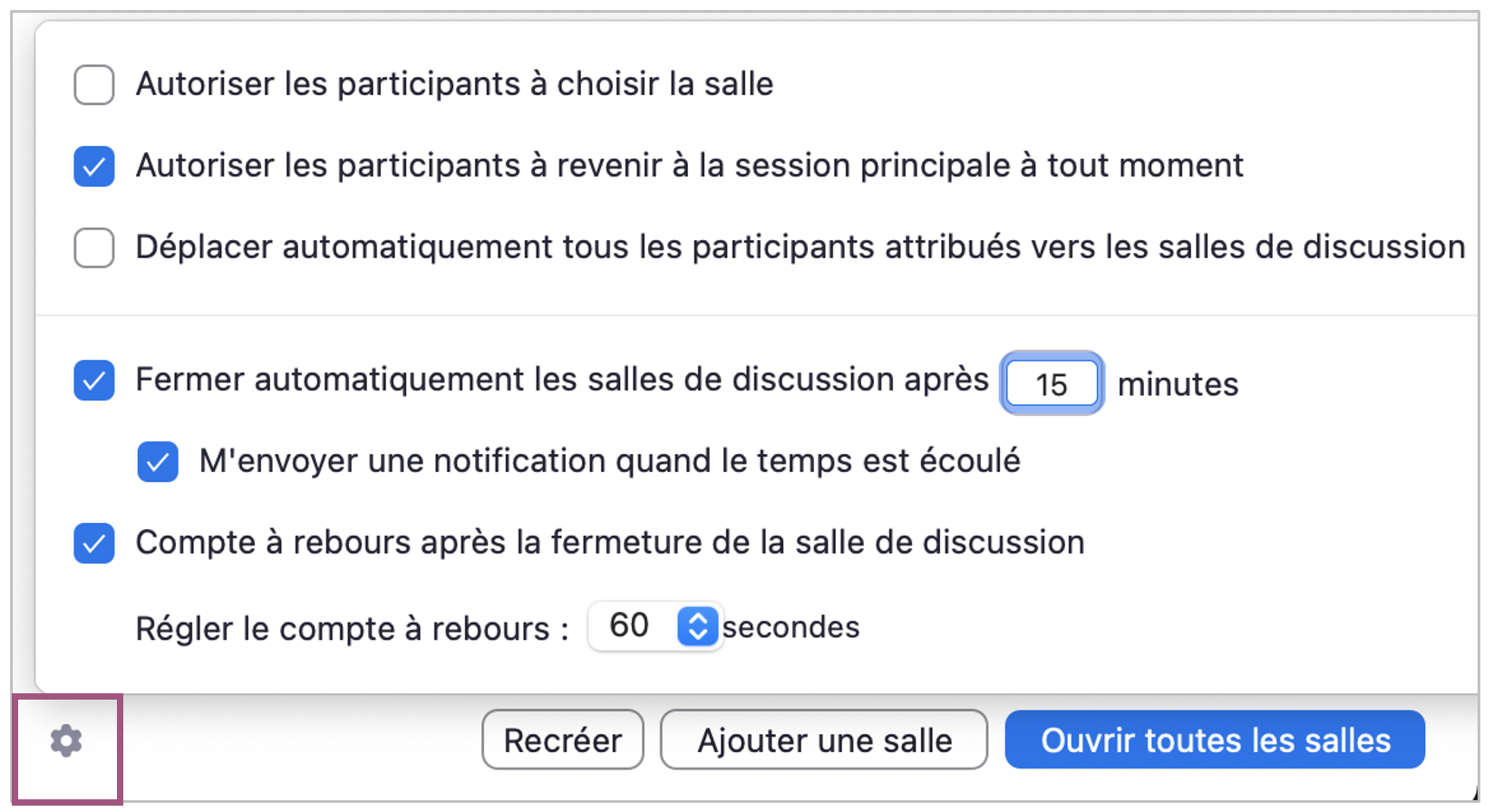Enable letting participants choose their room
1494x812 pixels.
(x=94, y=84)
